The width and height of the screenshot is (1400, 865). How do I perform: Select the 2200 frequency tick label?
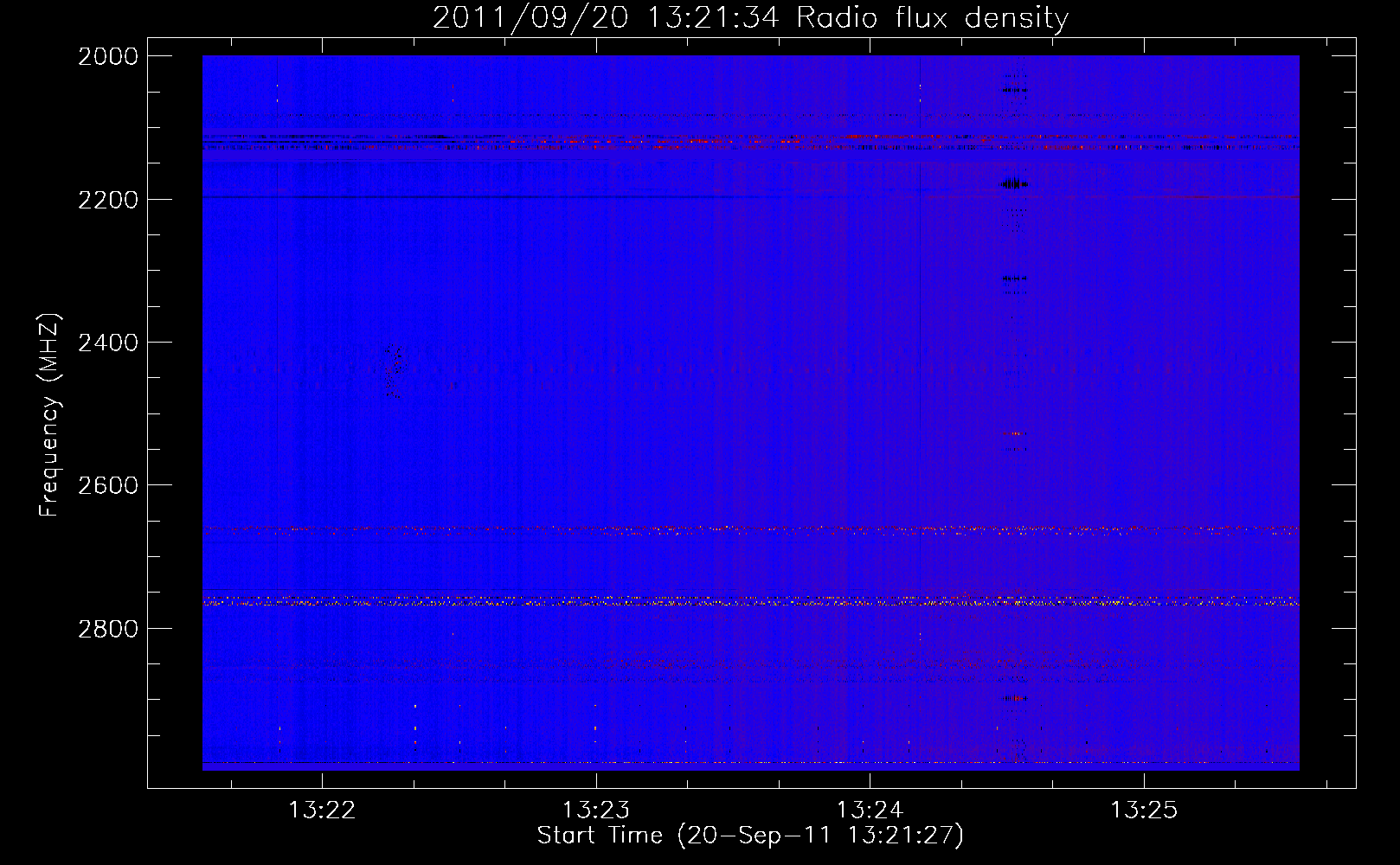pyautogui.click(x=108, y=200)
